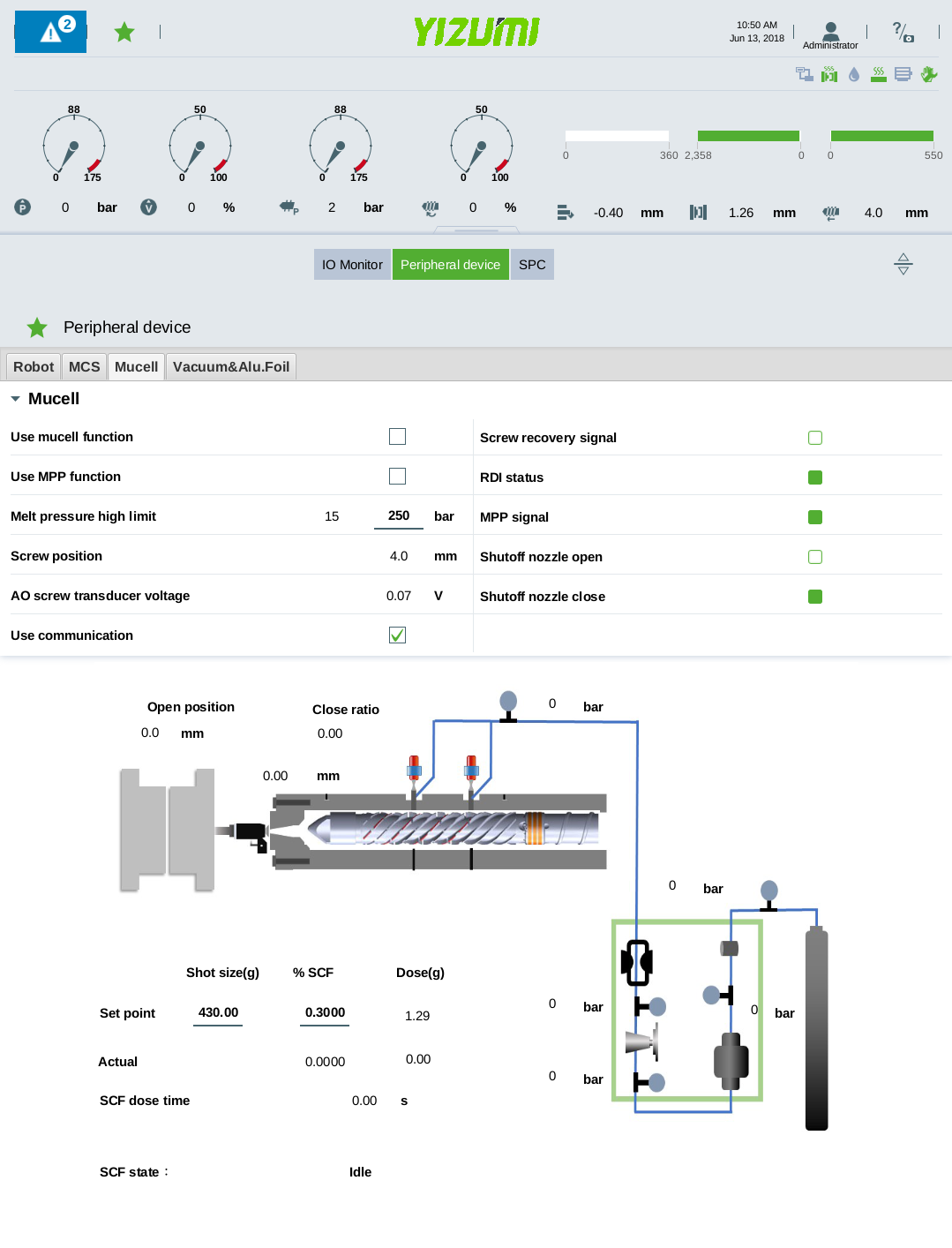
Task: Switch to the Robot tab
Action: [x=34, y=367]
